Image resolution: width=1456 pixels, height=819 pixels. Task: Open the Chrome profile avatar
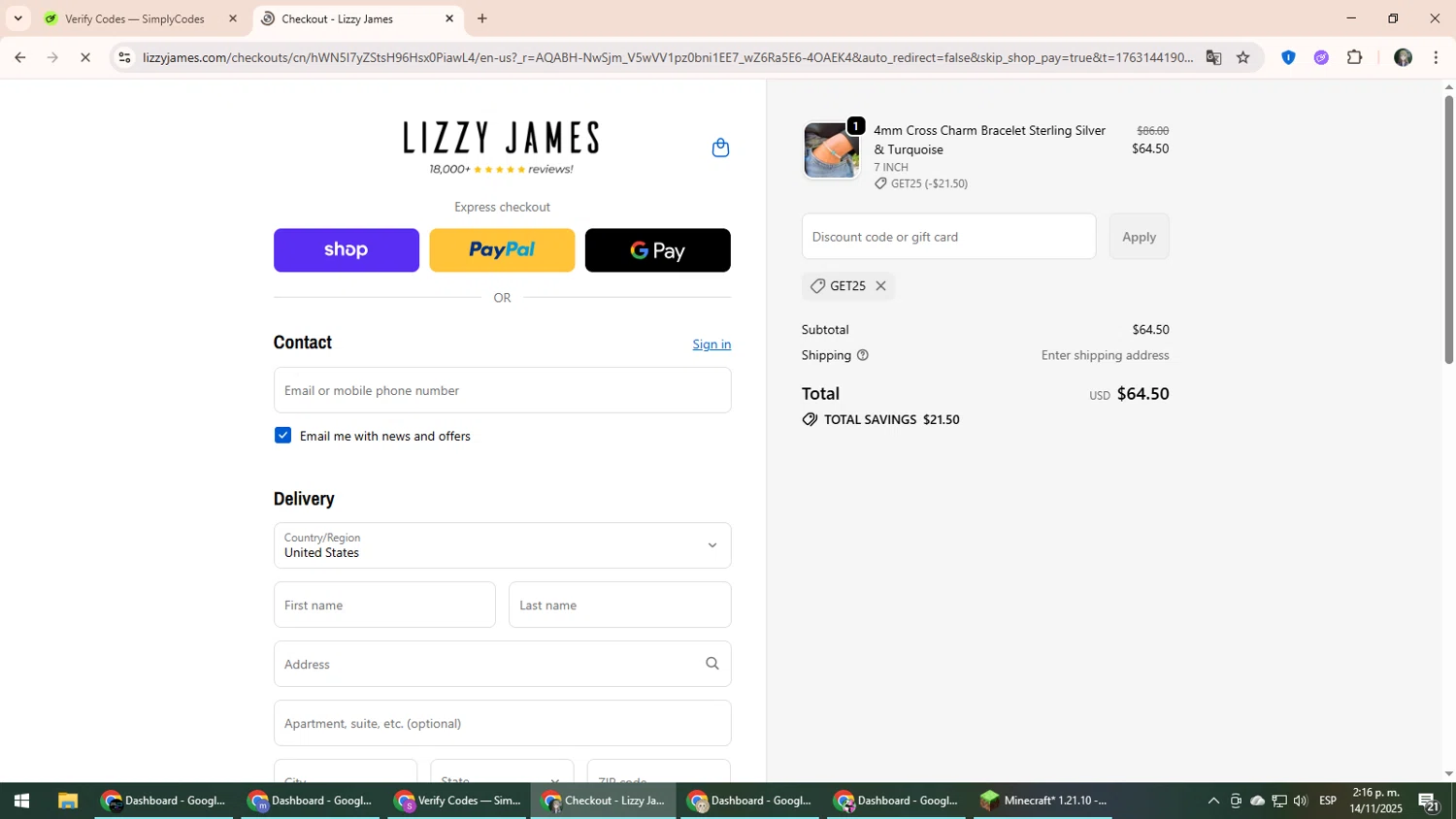1403,57
